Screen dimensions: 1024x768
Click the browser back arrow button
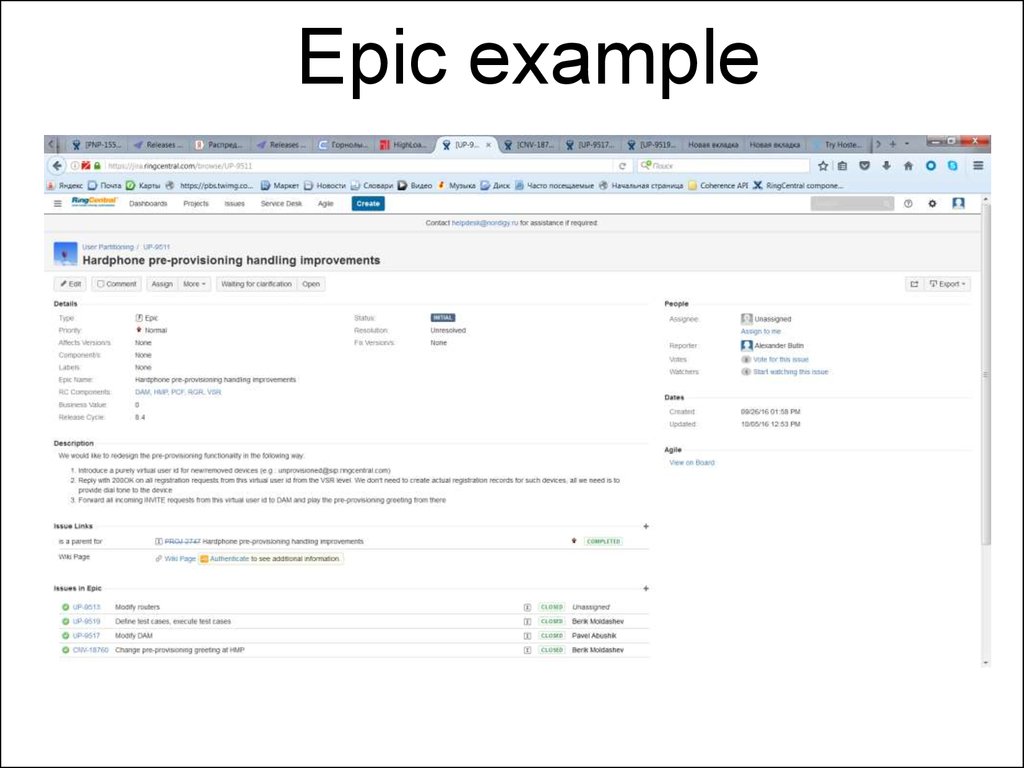click(x=57, y=166)
